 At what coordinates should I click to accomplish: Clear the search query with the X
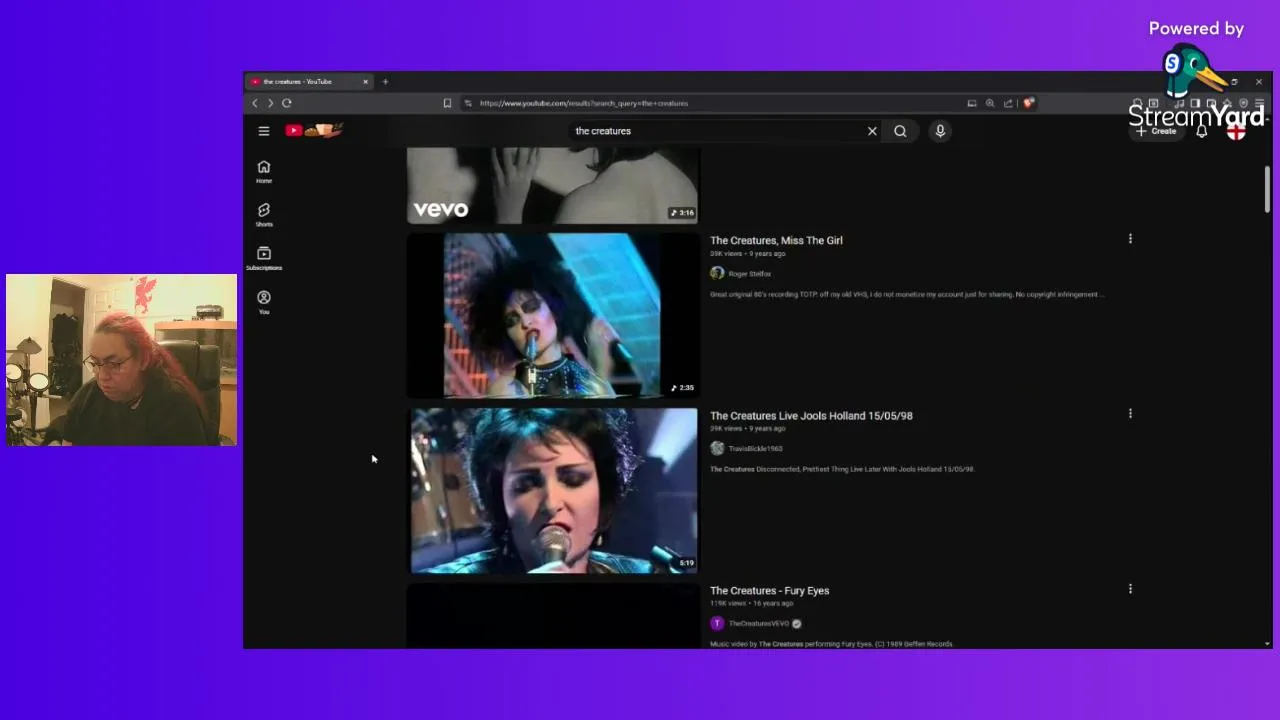(x=872, y=131)
